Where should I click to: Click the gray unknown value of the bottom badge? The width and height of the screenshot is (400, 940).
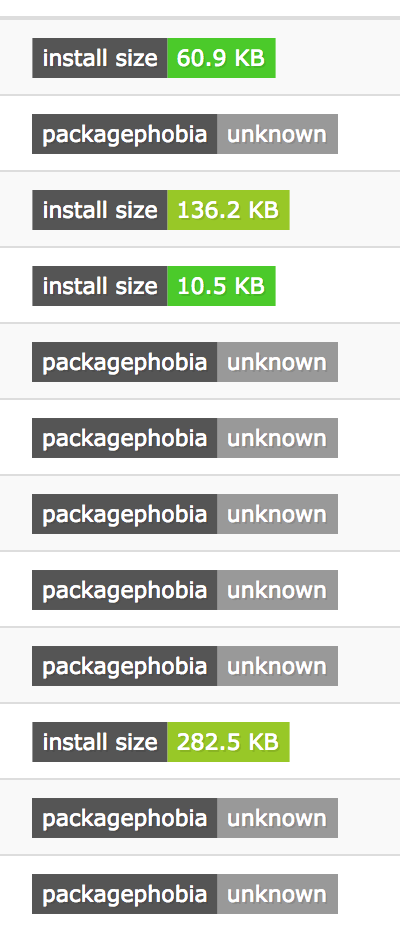coord(277,894)
